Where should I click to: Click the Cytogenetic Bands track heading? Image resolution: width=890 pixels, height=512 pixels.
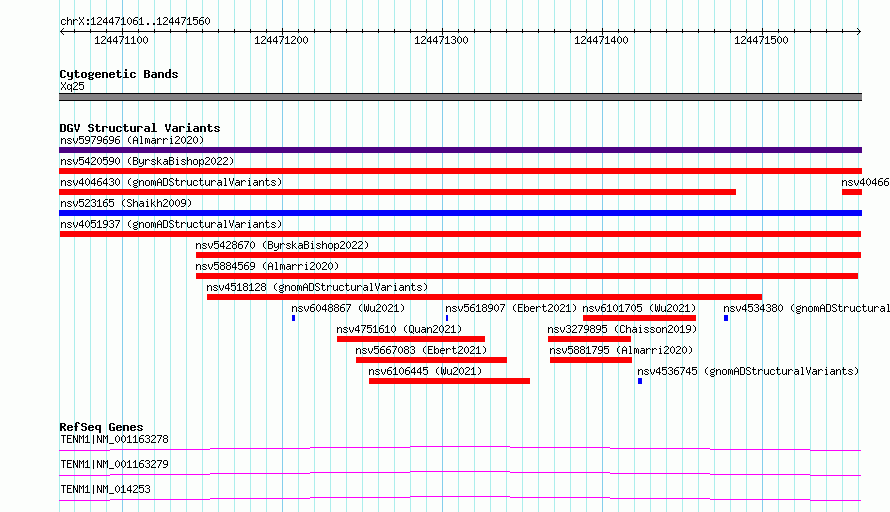[119, 74]
